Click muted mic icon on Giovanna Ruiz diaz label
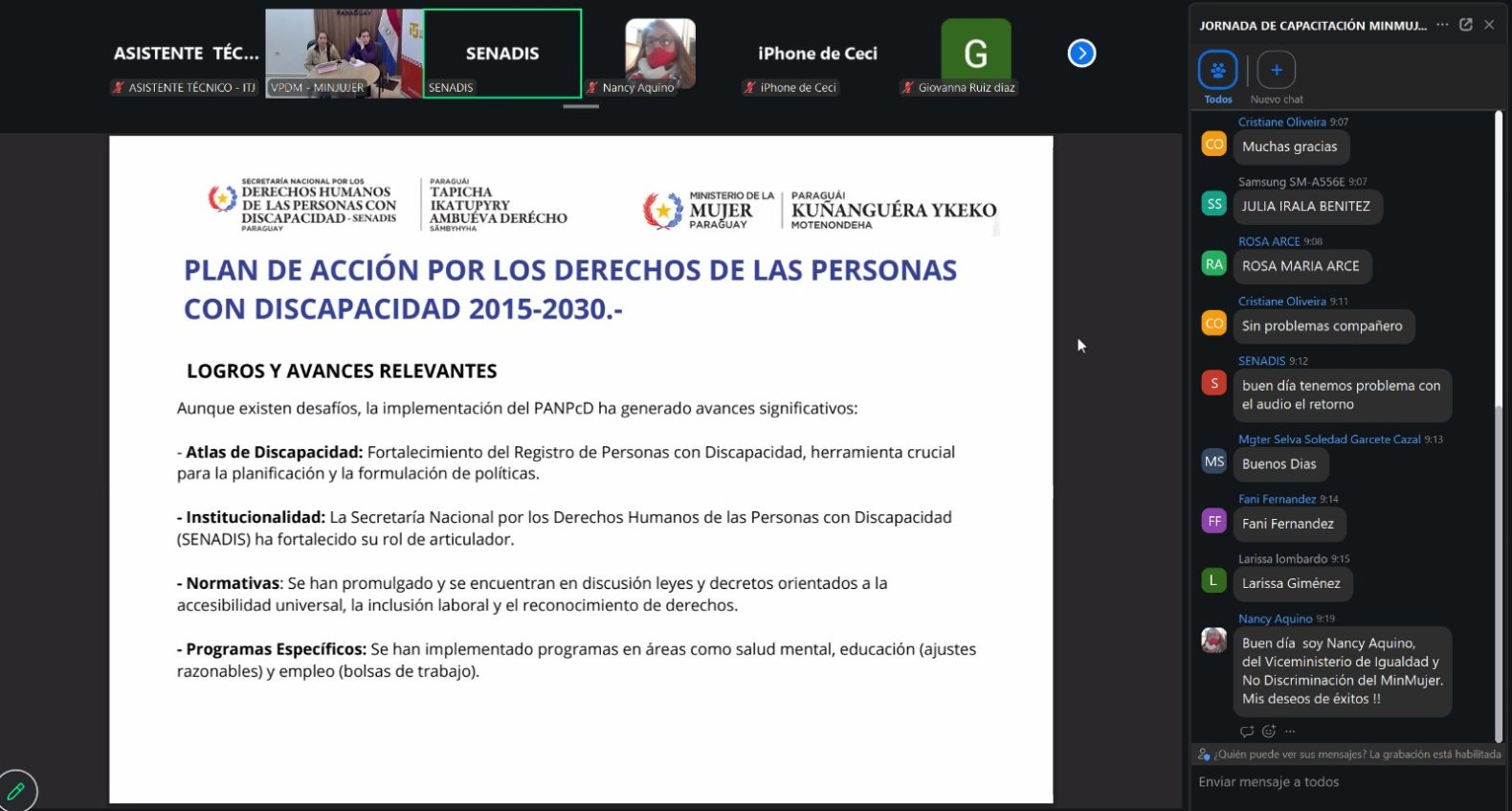This screenshot has height=811, width=1512. (x=908, y=87)
